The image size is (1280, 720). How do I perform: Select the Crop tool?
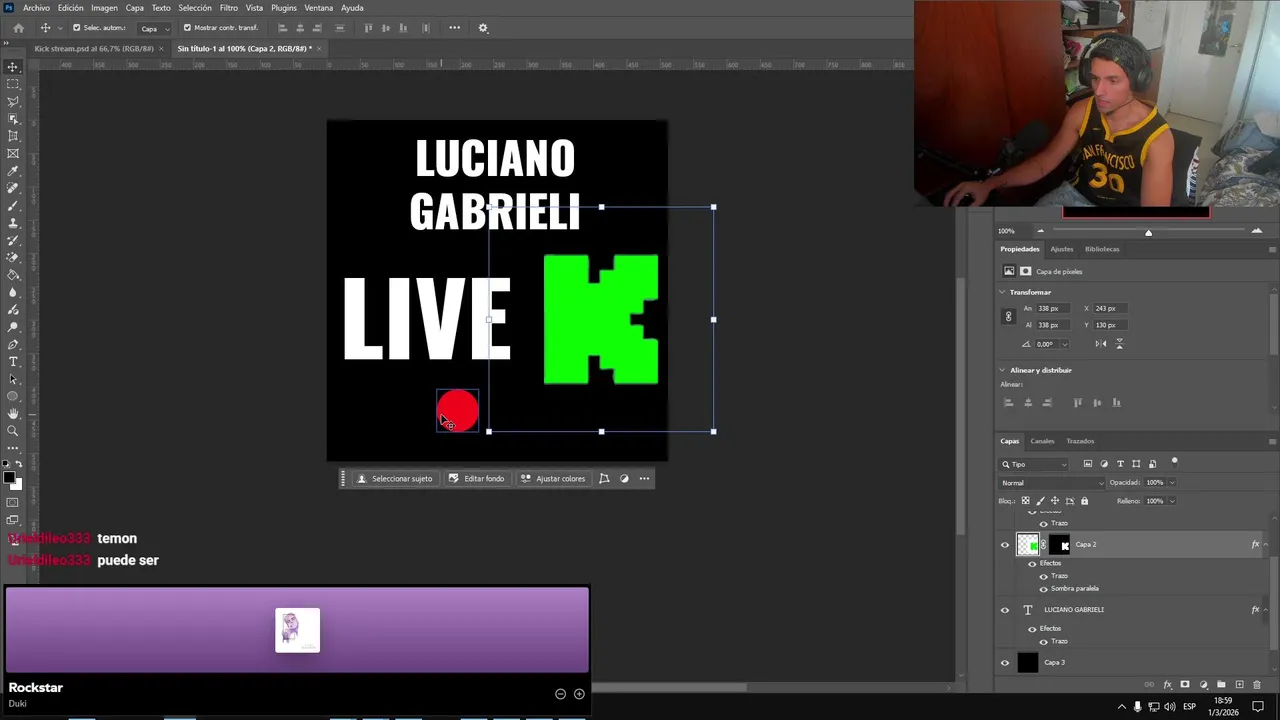13,136
